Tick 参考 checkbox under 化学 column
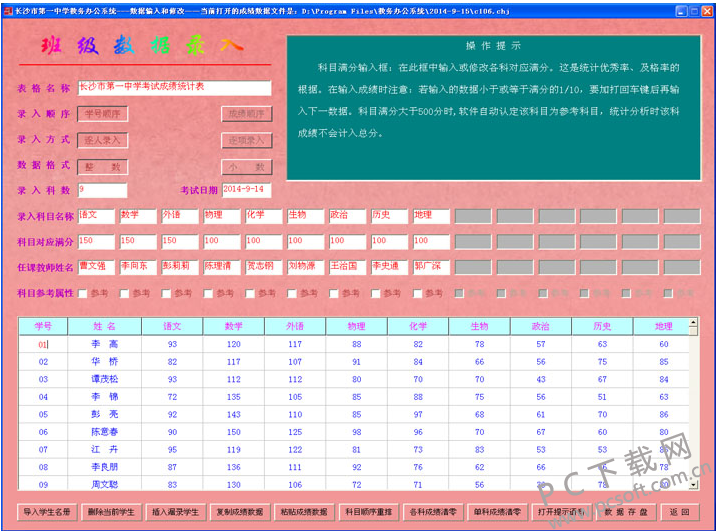Image resolution: width=724 pixels, height=531 pixels. tap(250, 293)
